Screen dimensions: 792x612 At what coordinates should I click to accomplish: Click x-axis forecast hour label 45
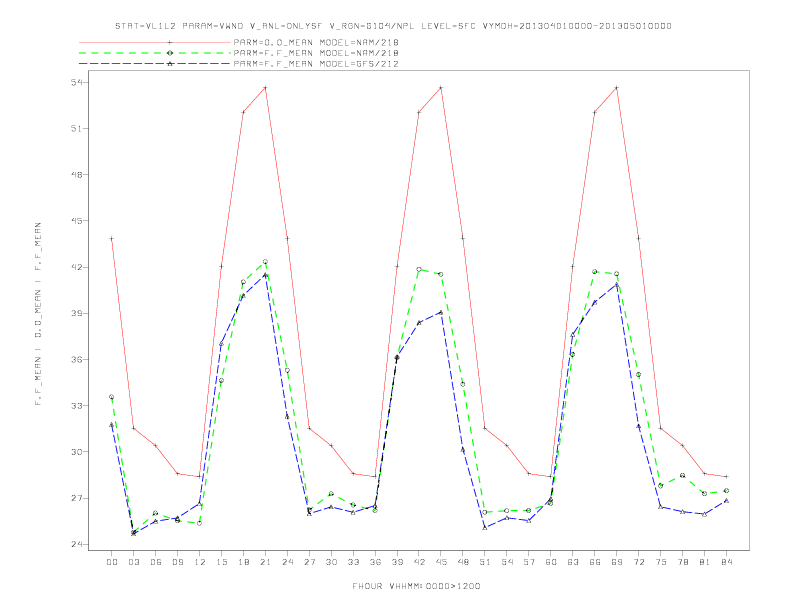(441, 562)
